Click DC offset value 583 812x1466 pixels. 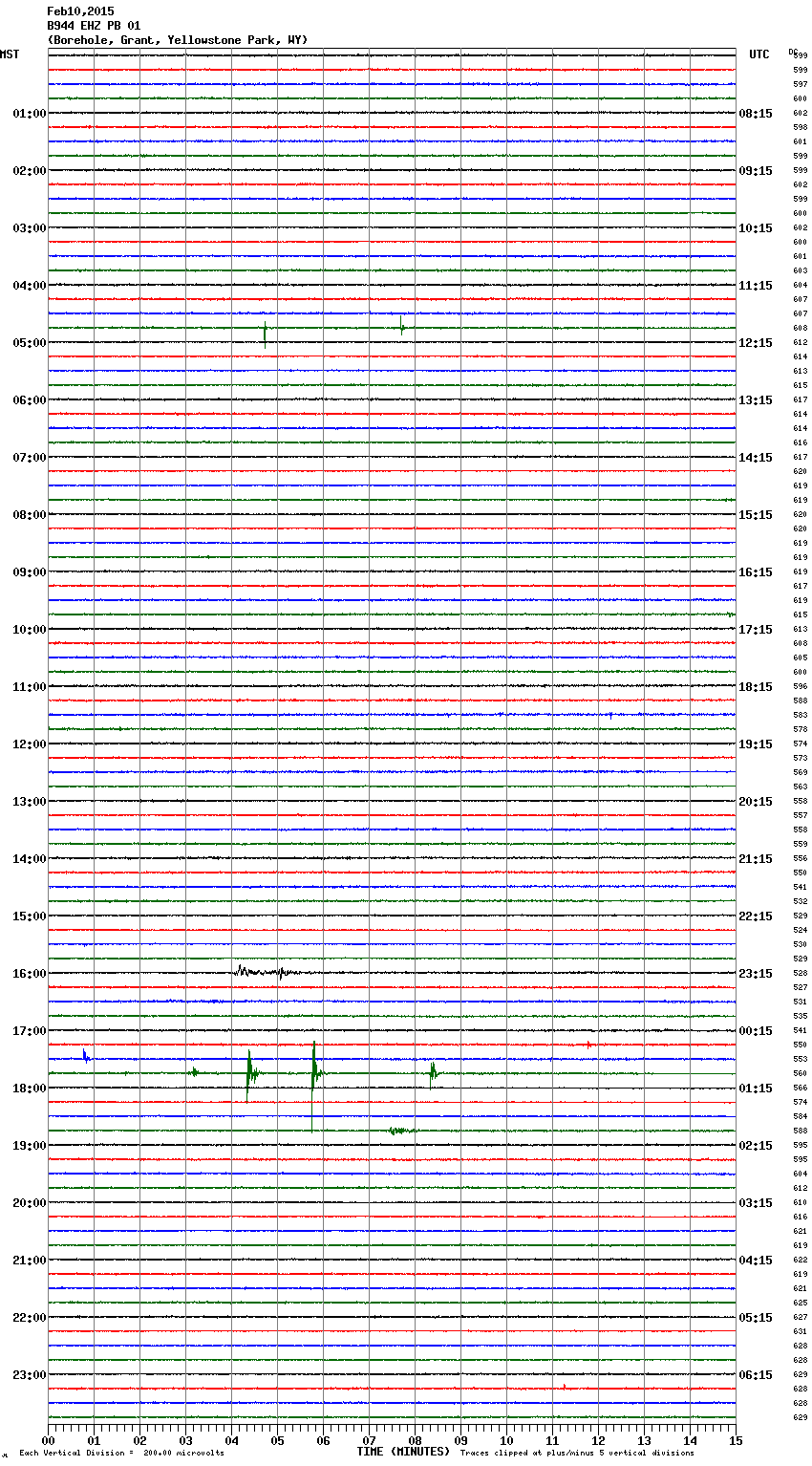(x=801, y=715)
